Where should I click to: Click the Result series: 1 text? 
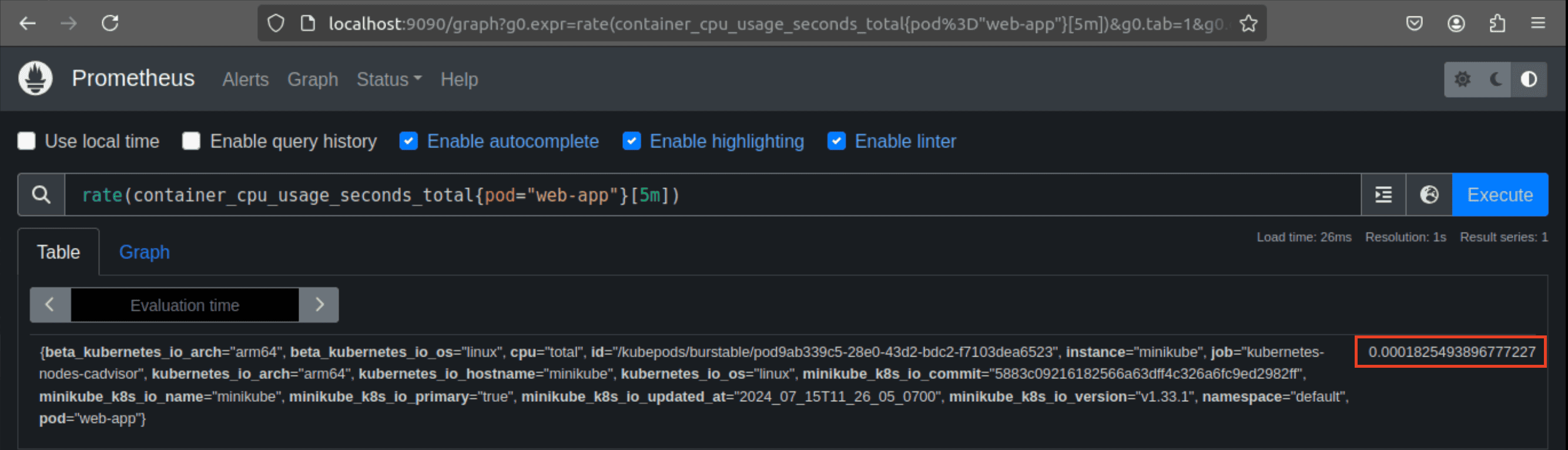tap(1503, 237)
